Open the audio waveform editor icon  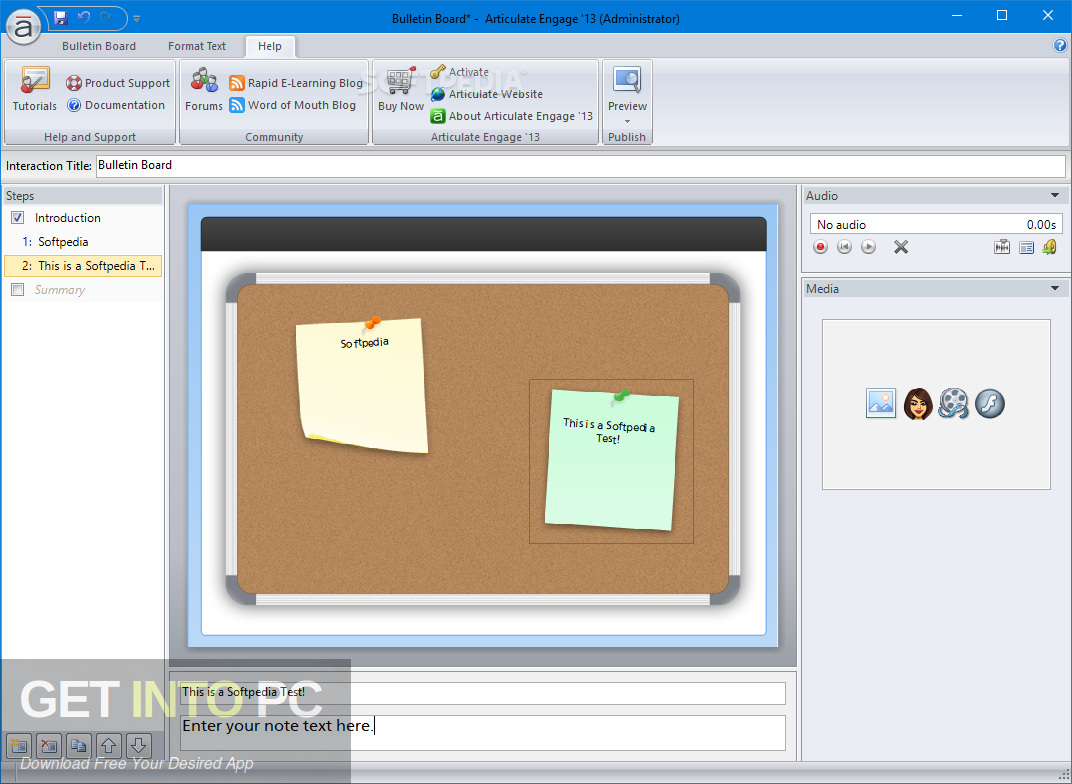[1002, 247]
